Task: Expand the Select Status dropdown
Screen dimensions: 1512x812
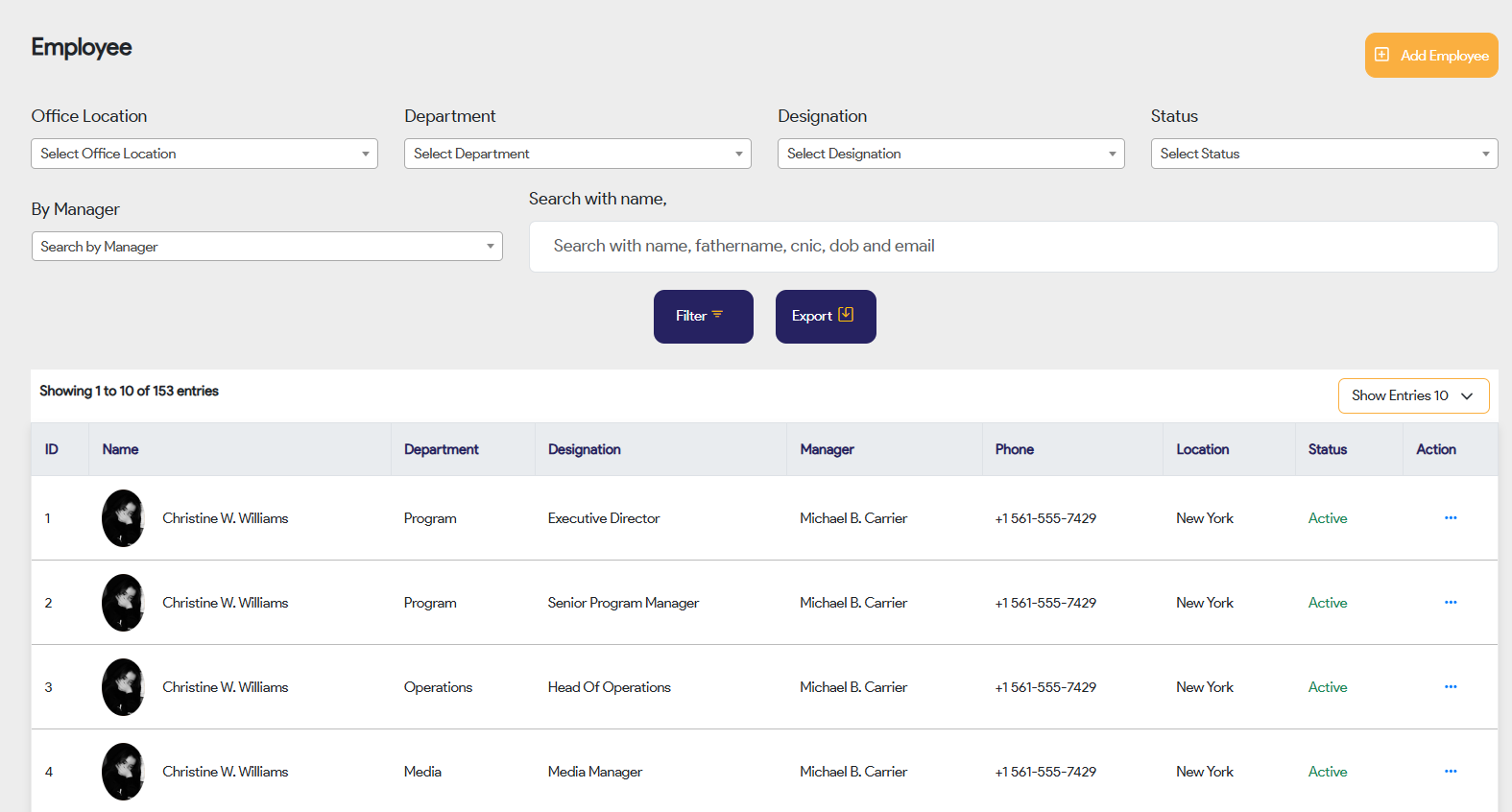Action: pos(1324,154)
